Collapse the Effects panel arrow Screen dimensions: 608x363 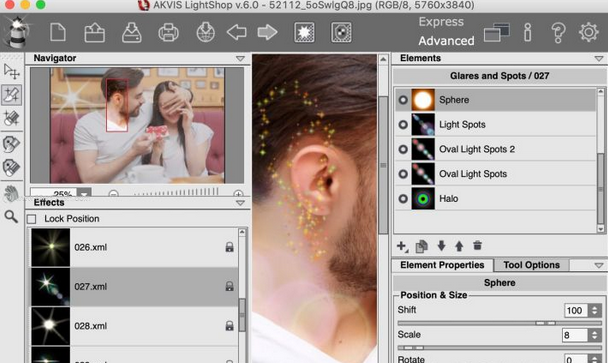click(x=240, y=203)
